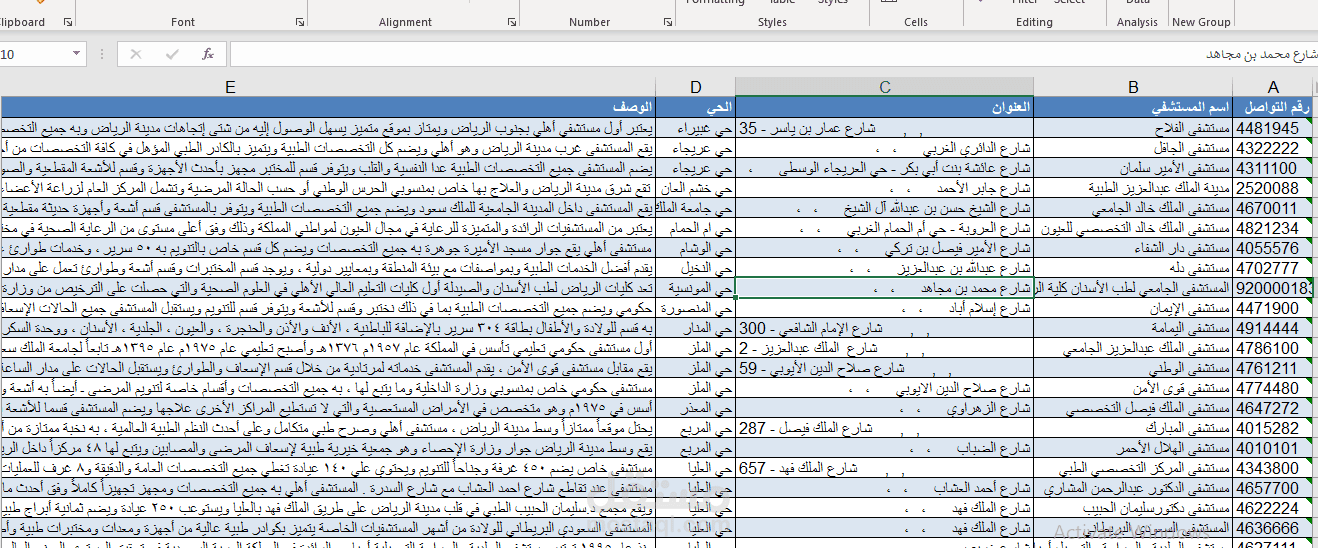Select cell with number 4622224

(x=1272, y=508)
